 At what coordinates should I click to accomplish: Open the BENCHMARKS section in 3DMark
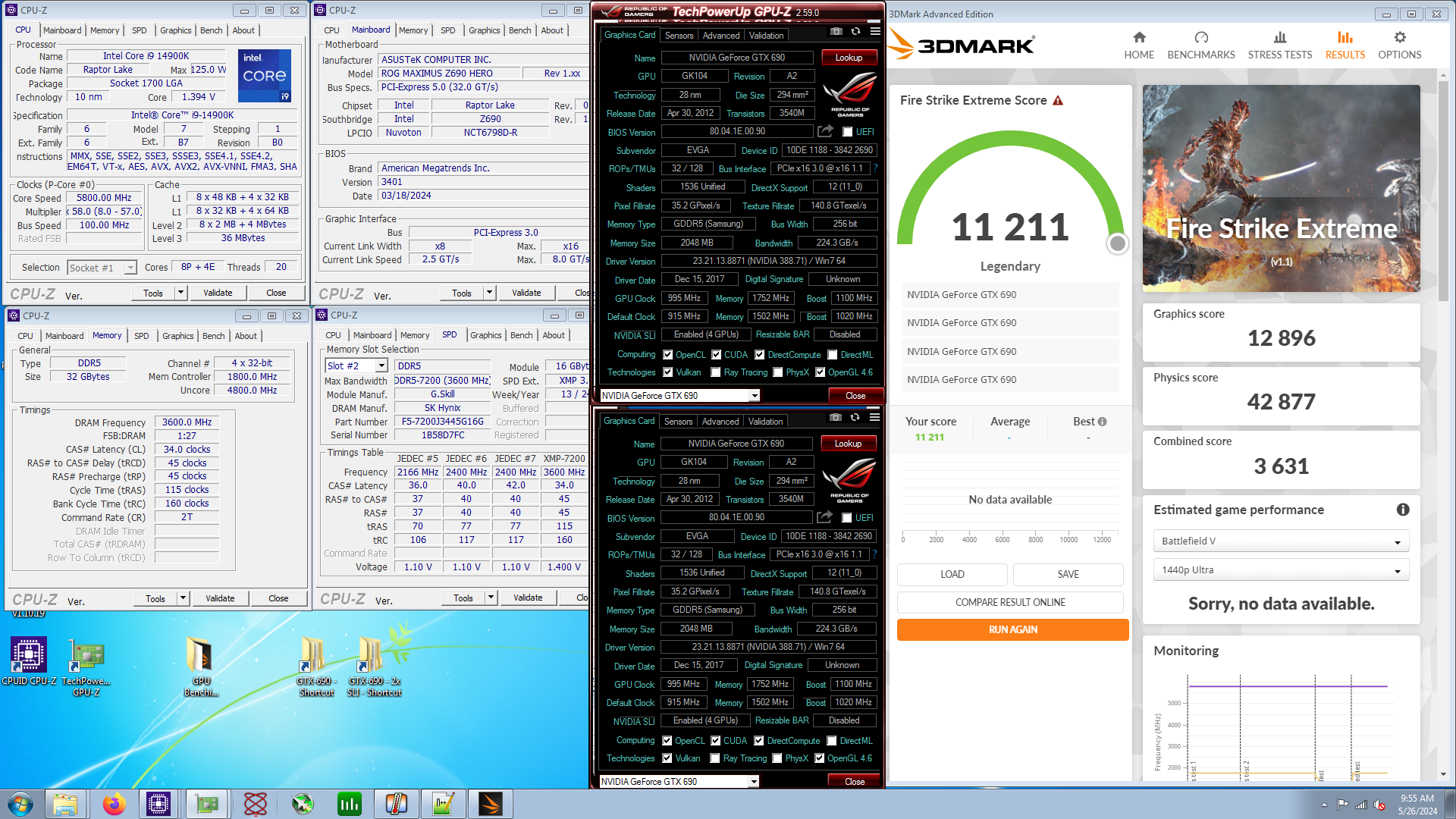click(x=1201, y=45)
